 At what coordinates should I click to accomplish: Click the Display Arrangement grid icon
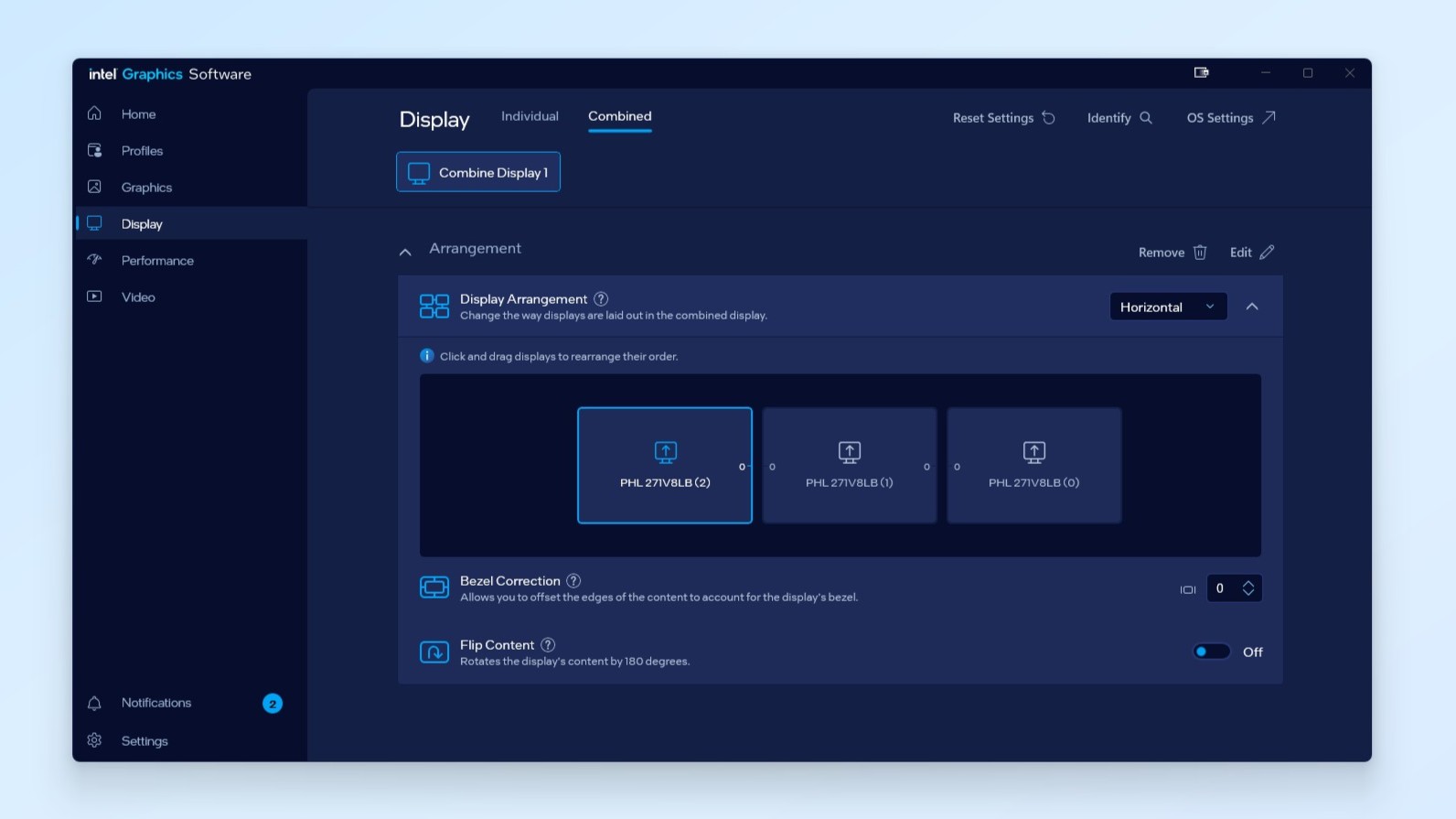point(434,307)
